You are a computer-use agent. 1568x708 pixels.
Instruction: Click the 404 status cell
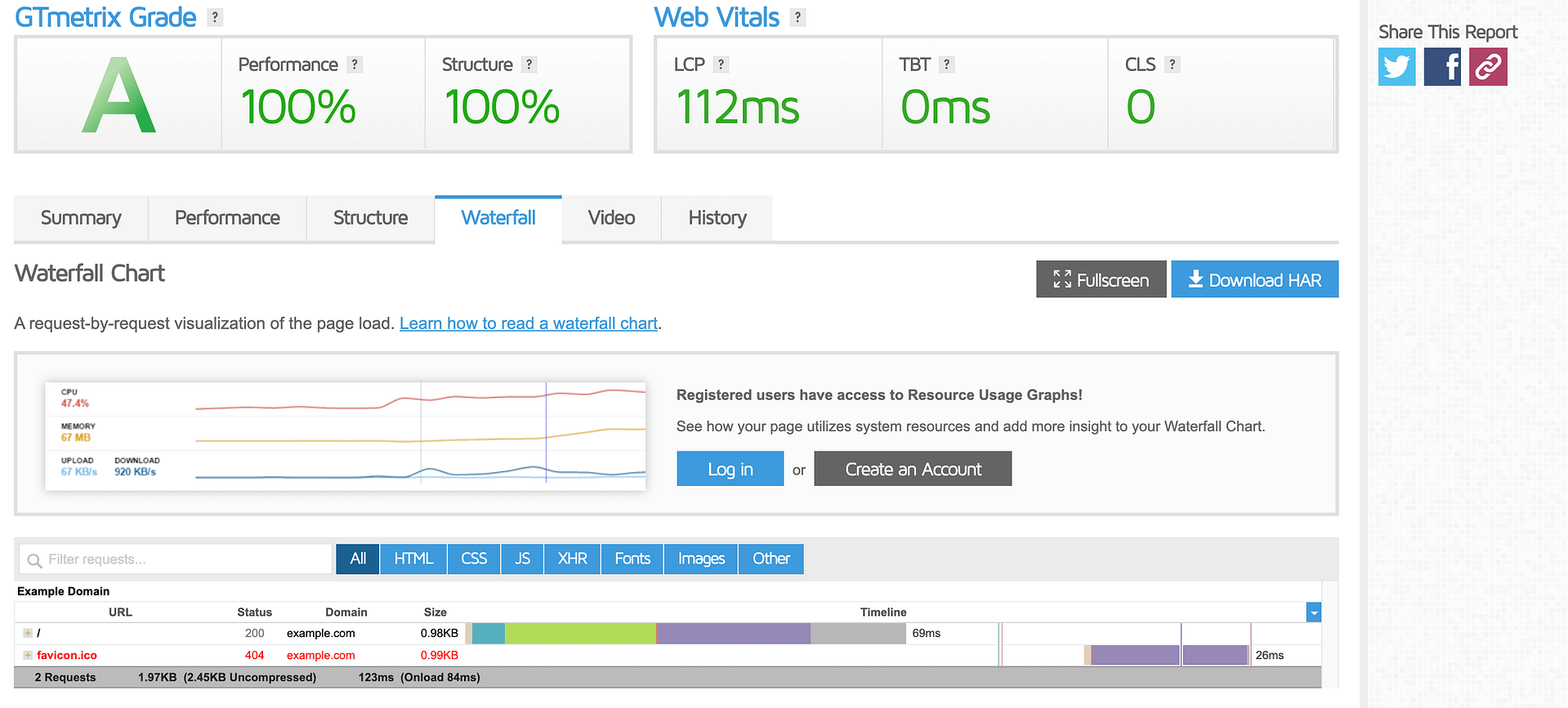point(255,655)
